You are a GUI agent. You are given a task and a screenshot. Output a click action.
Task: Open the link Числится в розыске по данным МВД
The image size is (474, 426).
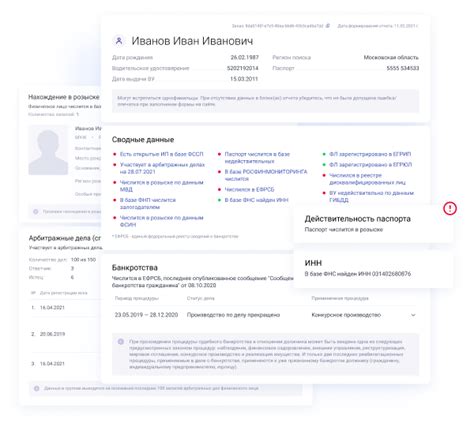162,186
